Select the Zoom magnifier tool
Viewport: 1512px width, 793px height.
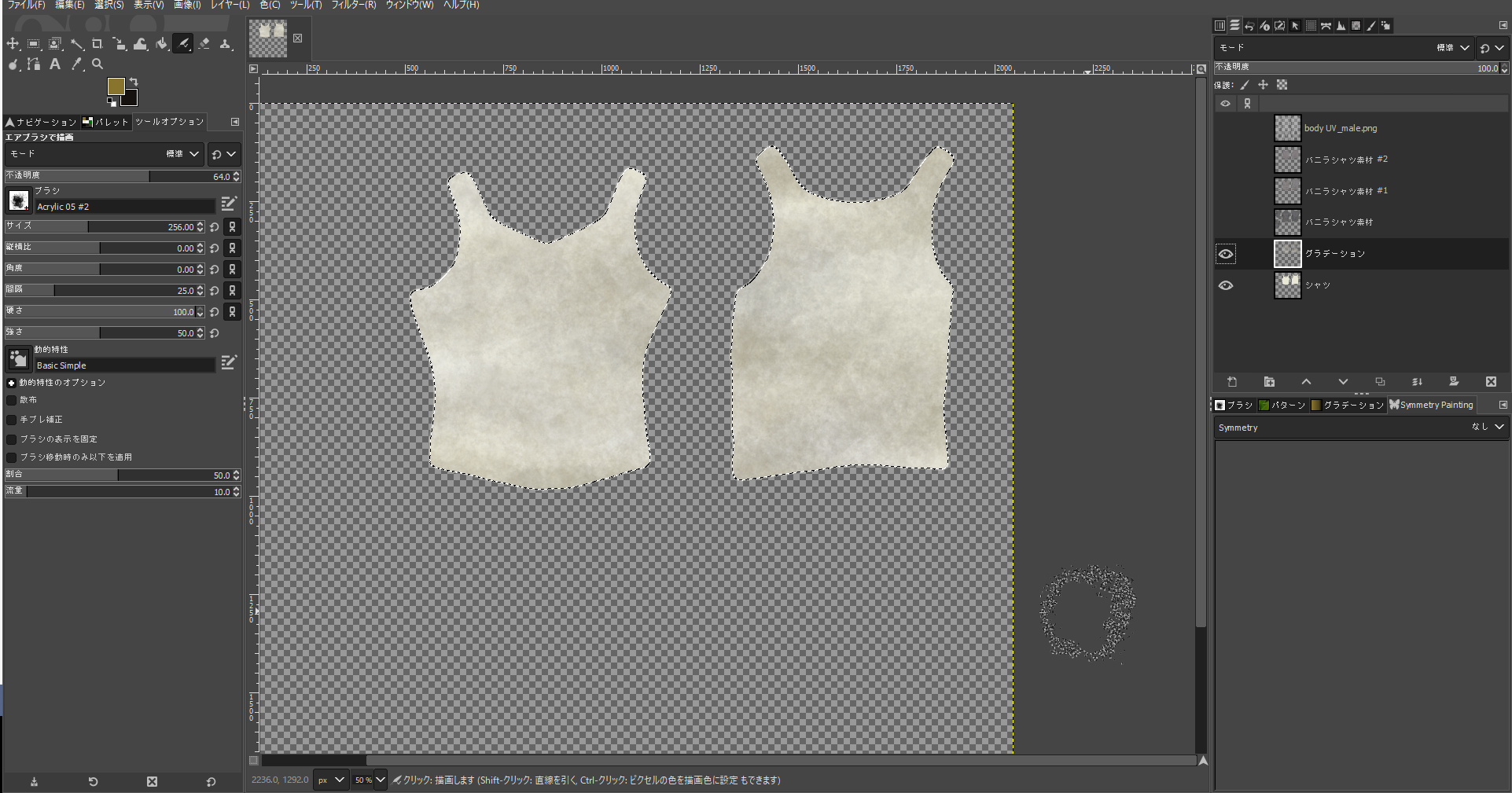97,64
